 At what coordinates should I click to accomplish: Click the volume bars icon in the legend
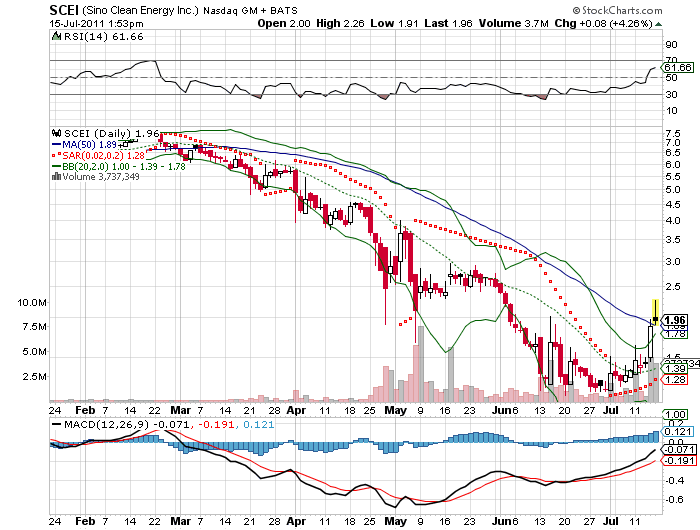coord(56,176)
